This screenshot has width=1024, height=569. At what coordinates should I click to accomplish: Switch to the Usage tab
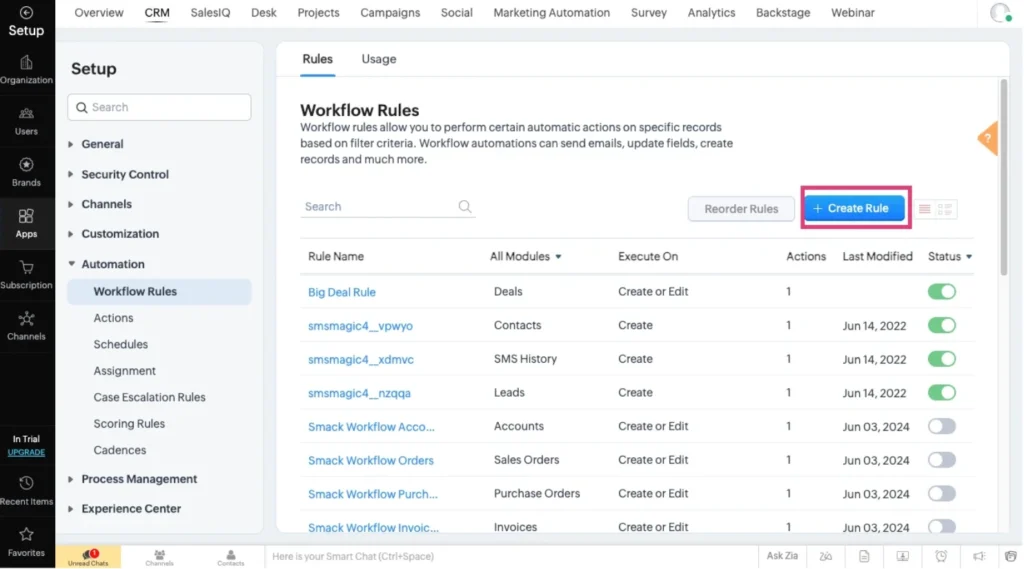click(x=379, y=59)
